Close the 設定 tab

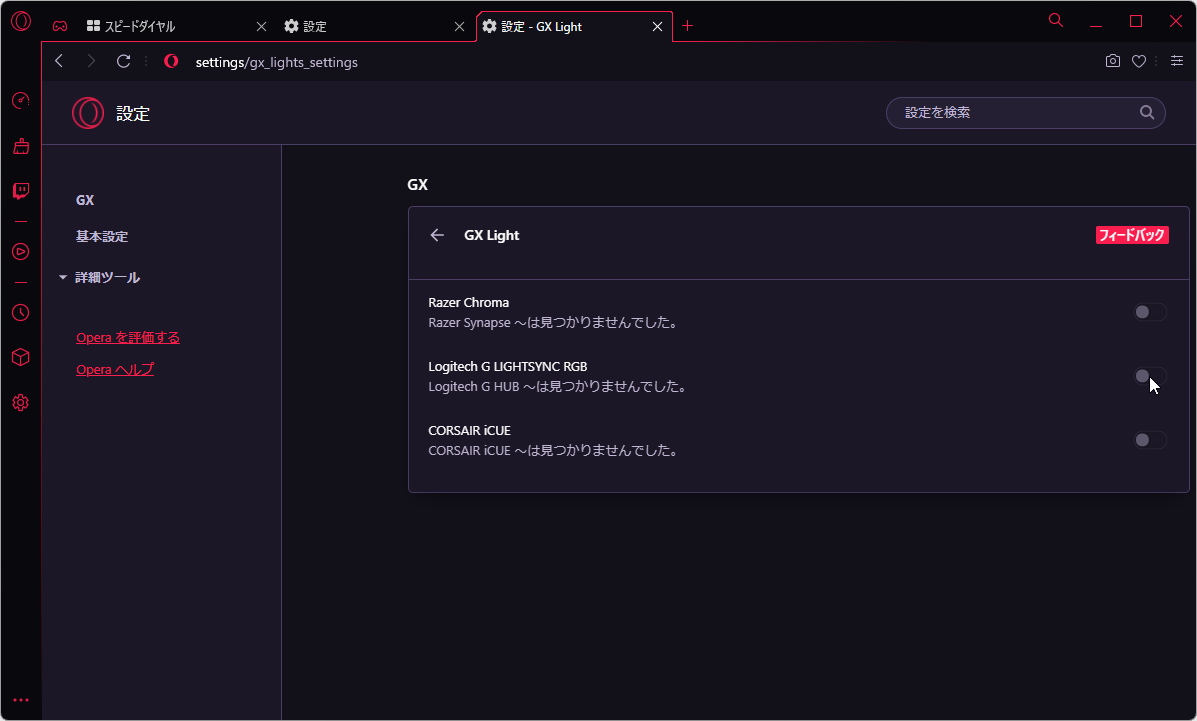click(x=459, y=27)
